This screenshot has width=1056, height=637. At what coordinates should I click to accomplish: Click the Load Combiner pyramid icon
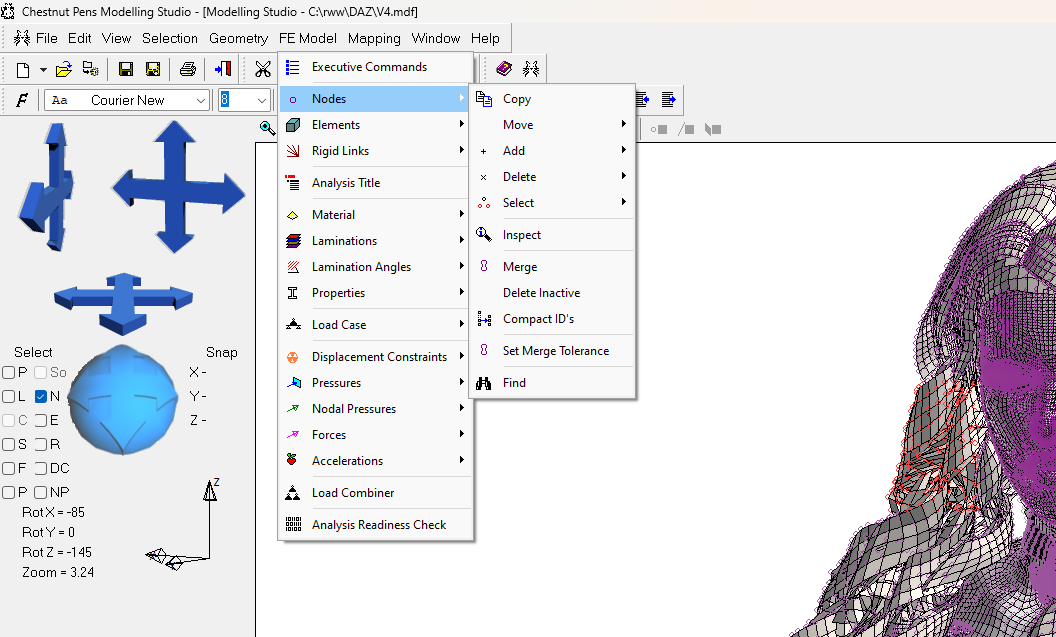point(292,493)
